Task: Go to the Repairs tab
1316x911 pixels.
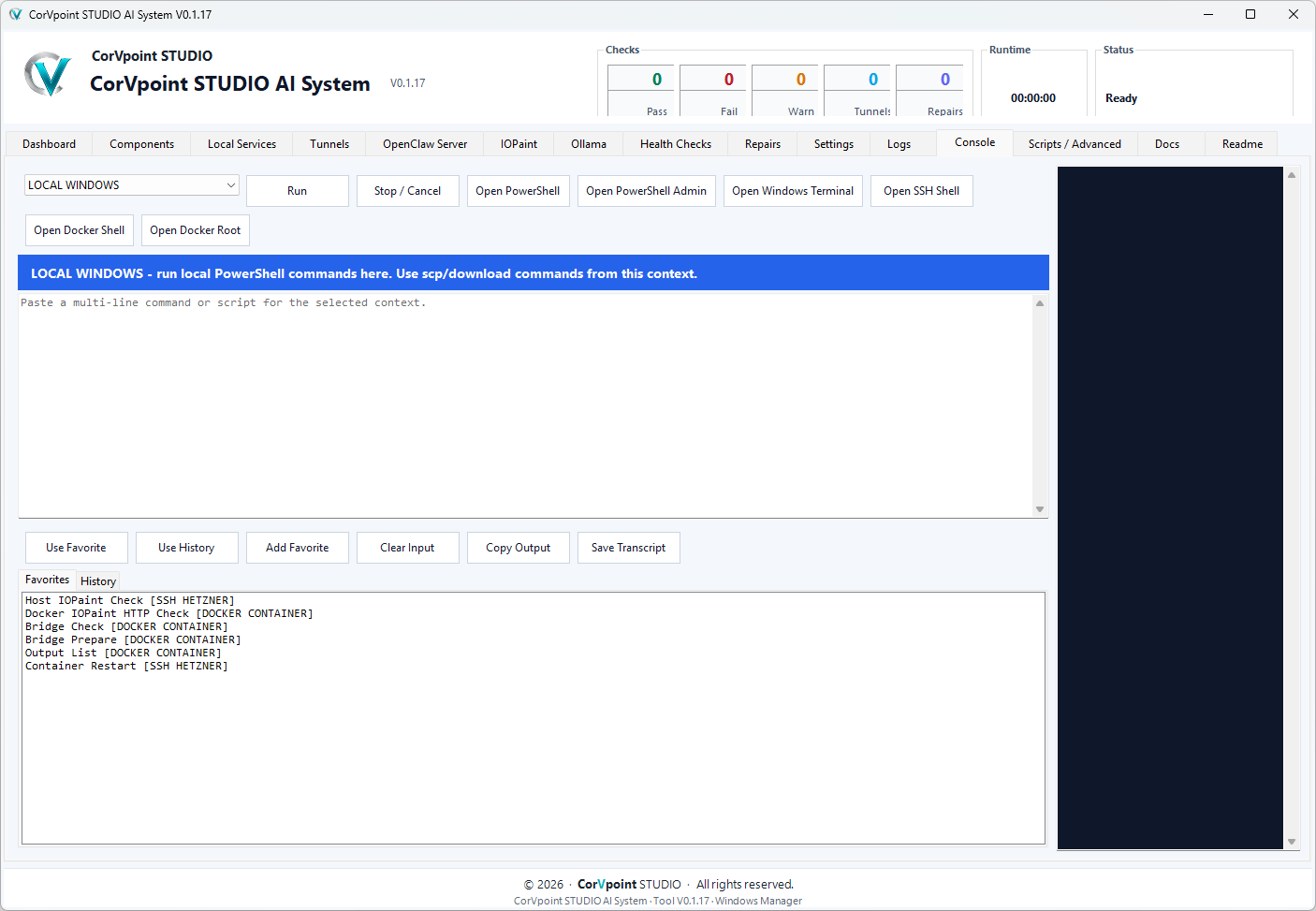Action: tap(763, 144)
